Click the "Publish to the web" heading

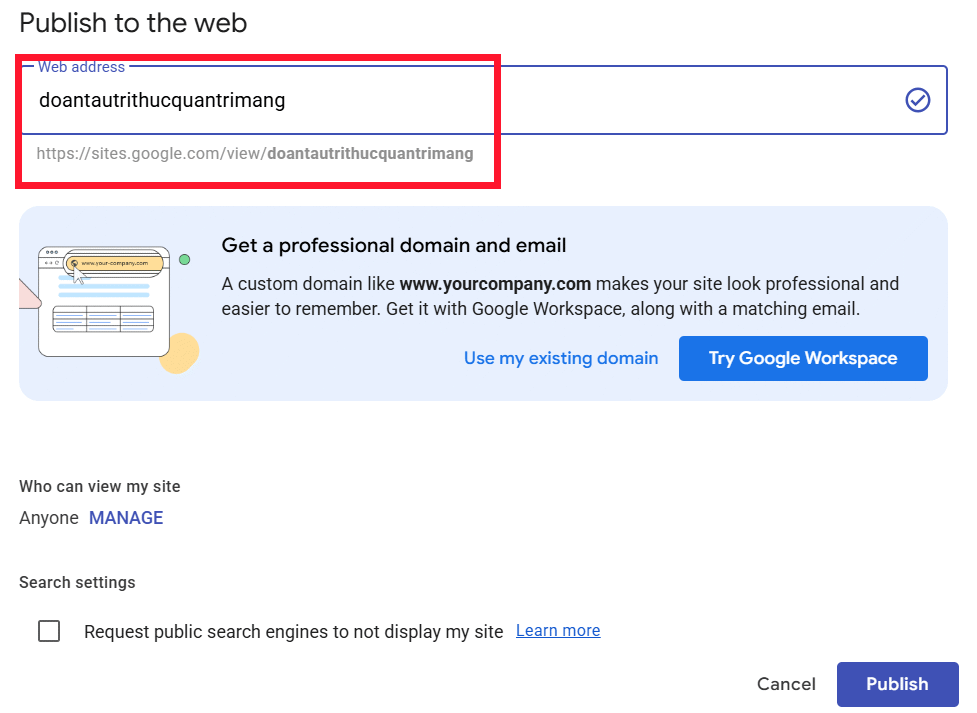click(133, 23)
